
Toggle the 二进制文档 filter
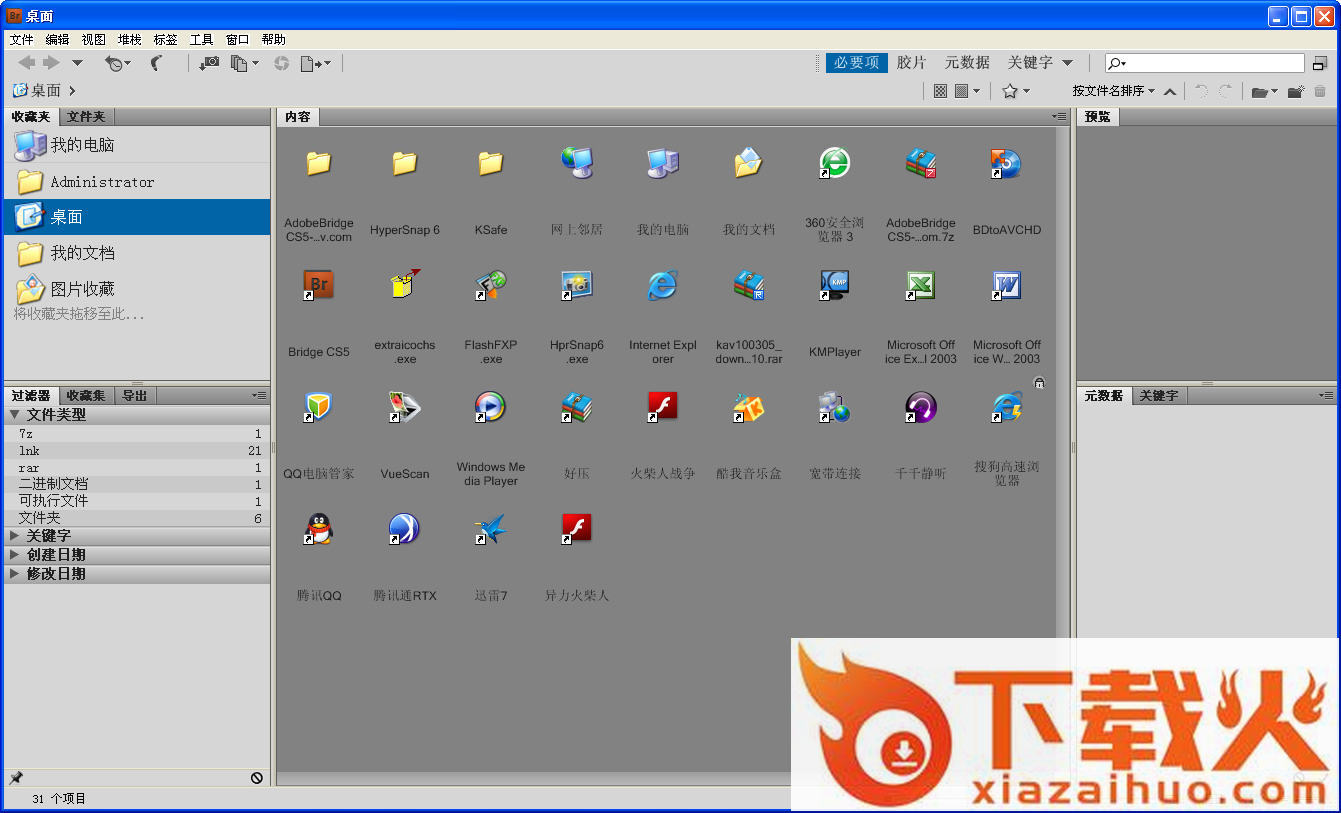point(137,484)
